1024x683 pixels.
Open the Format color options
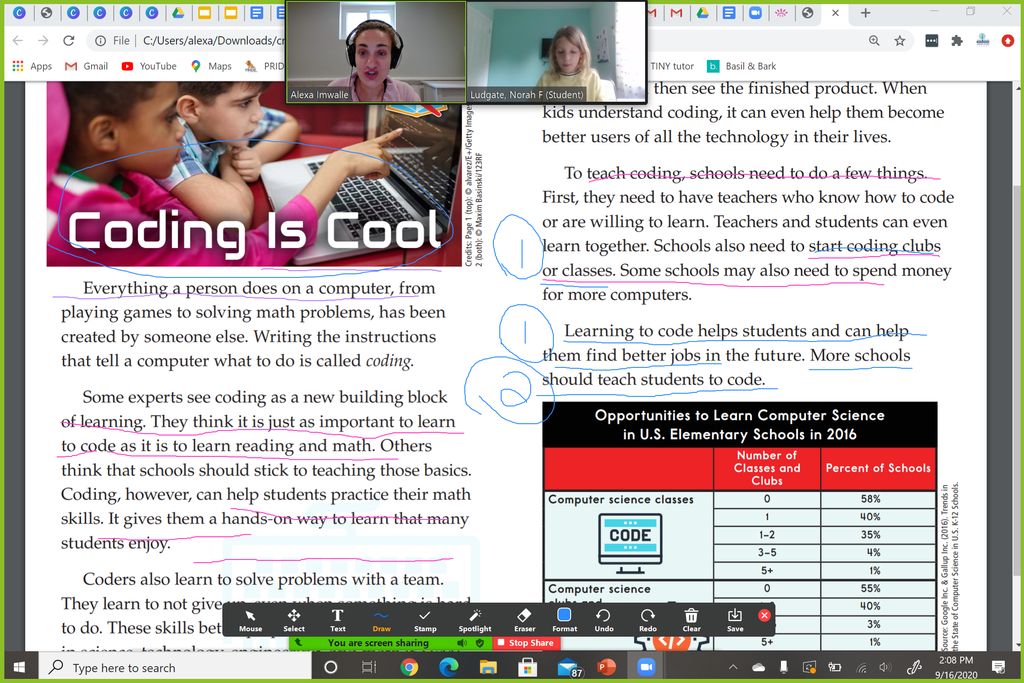564,620
